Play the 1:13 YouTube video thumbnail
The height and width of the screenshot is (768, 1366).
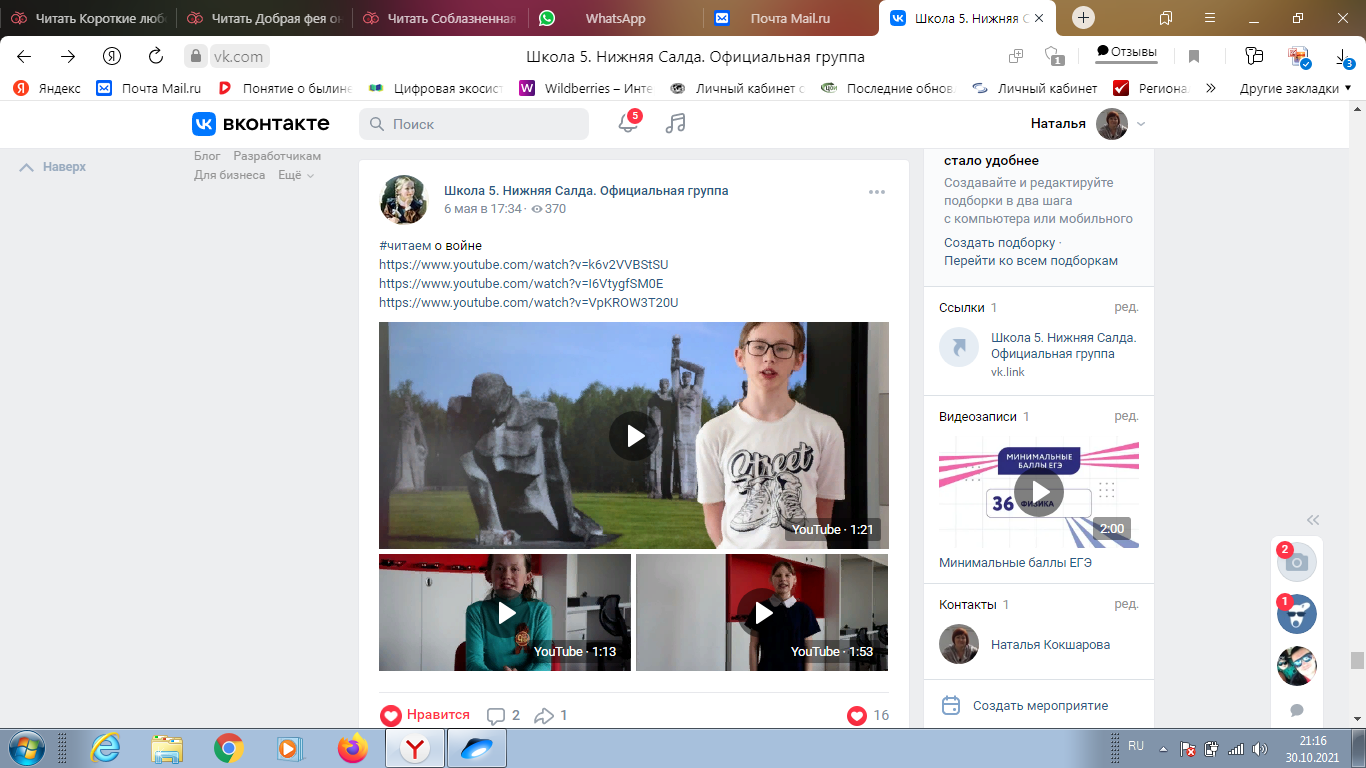(x=505, y=612)
